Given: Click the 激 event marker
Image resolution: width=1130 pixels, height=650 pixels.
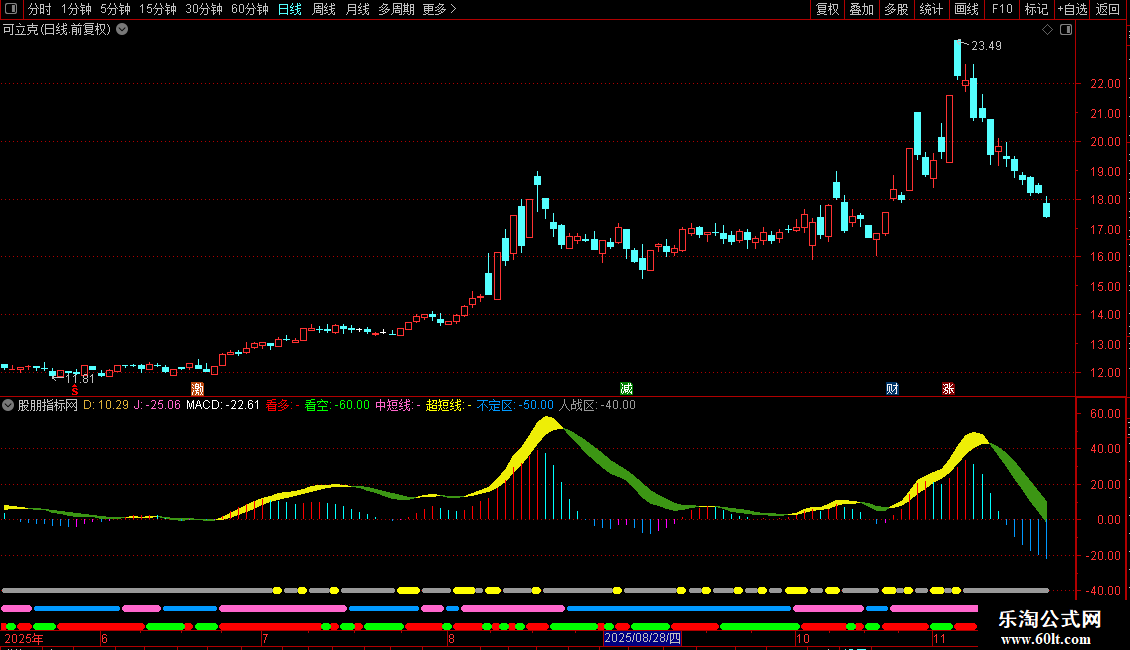Looking at the screenshot, I should [197, 389].
